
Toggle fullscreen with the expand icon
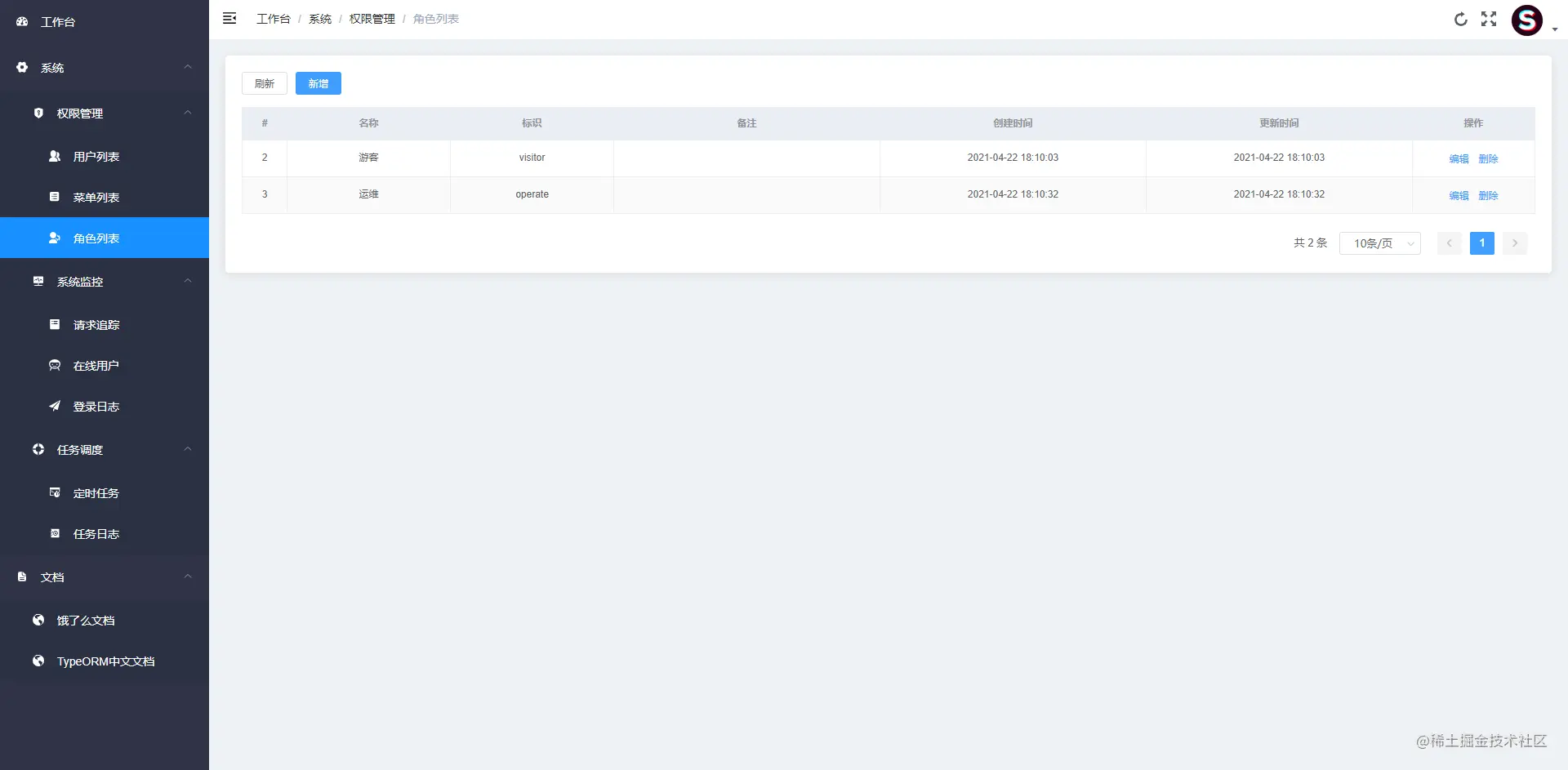pos(1489,19)
